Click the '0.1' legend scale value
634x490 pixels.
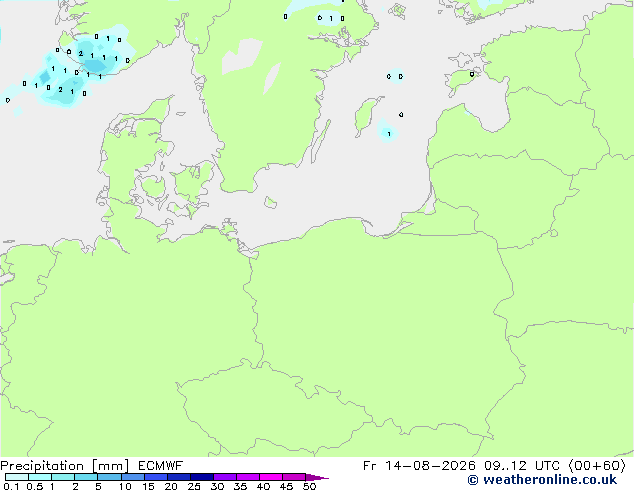click(11, 486)
